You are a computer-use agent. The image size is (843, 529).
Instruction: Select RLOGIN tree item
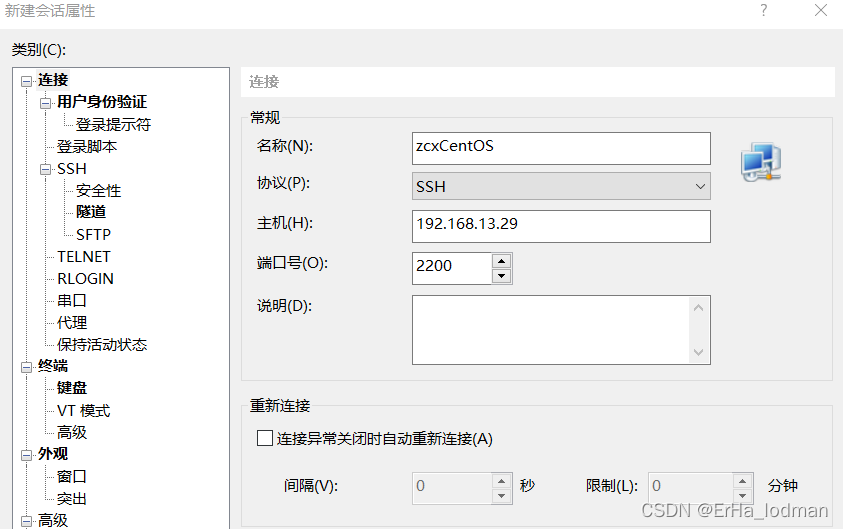pos(85,279)
